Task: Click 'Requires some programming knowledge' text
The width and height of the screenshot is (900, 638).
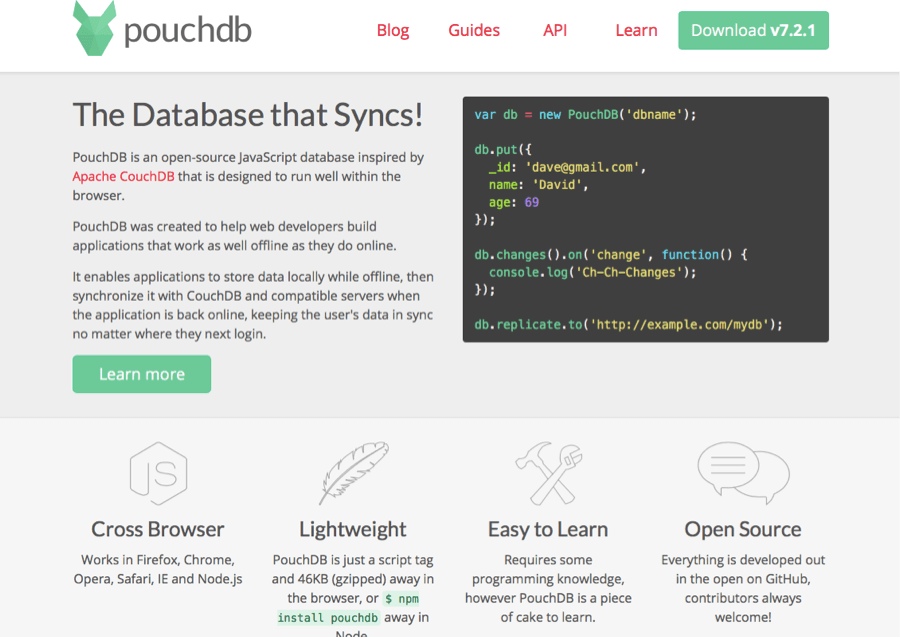Action: coord(548,569)
